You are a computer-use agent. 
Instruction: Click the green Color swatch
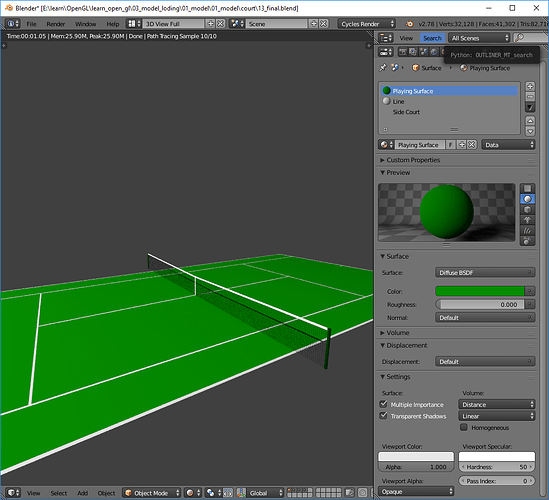[480, 291]
